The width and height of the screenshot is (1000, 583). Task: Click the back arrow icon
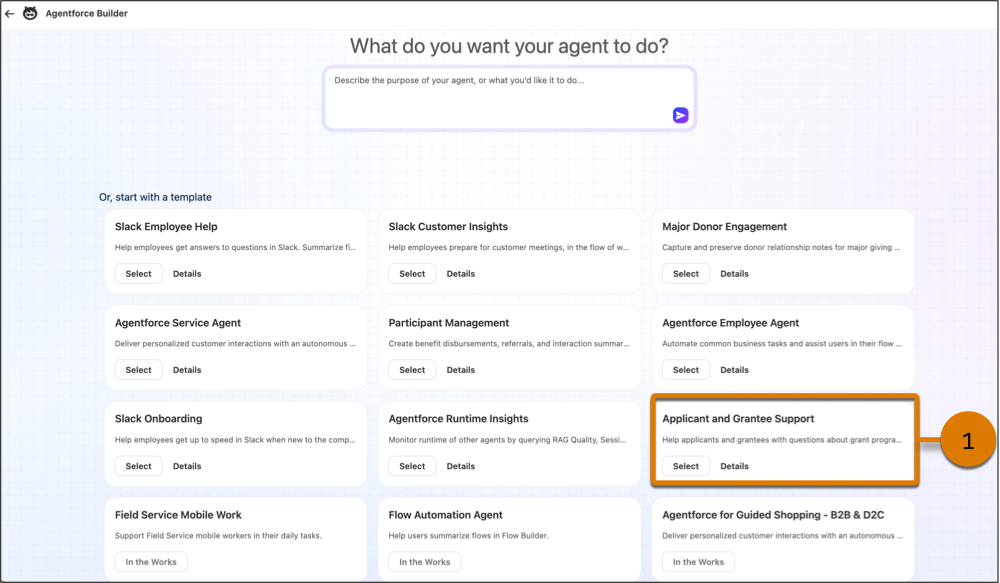point(10,13)
